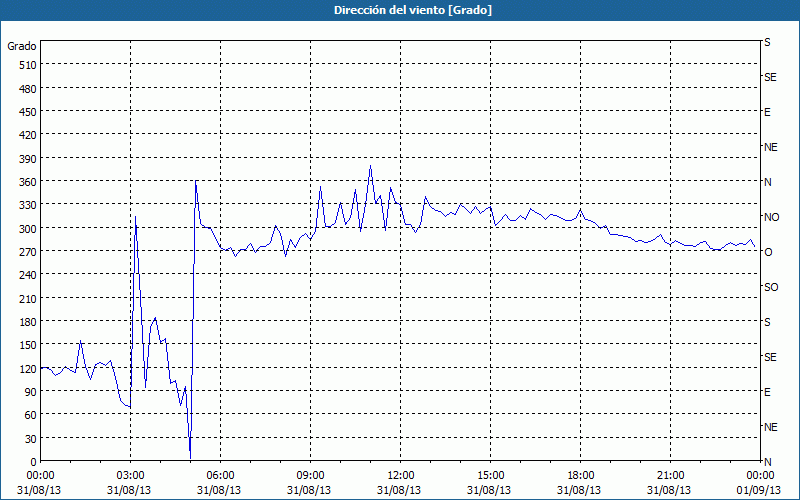The image size is (800, 500).
Task: Select the "31/08/13" date beneath 03:00
Action: point(129,490)
